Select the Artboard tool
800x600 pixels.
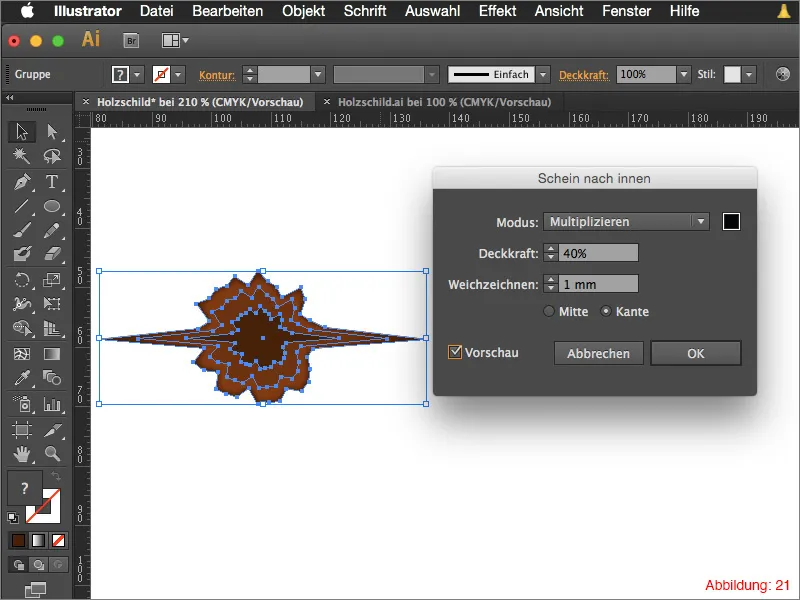[x=22, y=430]
